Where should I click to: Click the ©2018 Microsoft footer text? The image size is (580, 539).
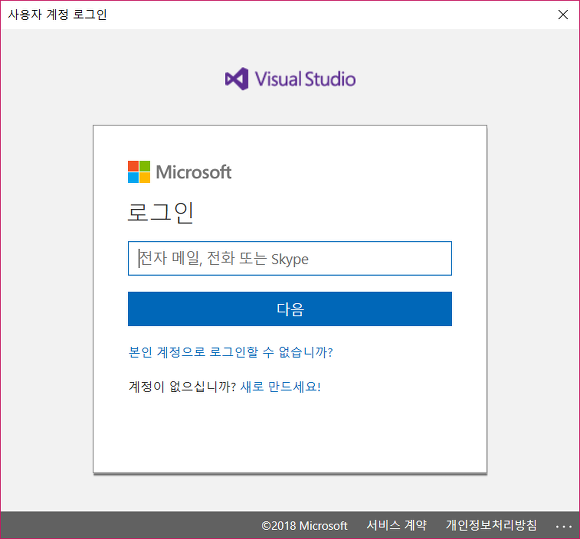[304, 526]
